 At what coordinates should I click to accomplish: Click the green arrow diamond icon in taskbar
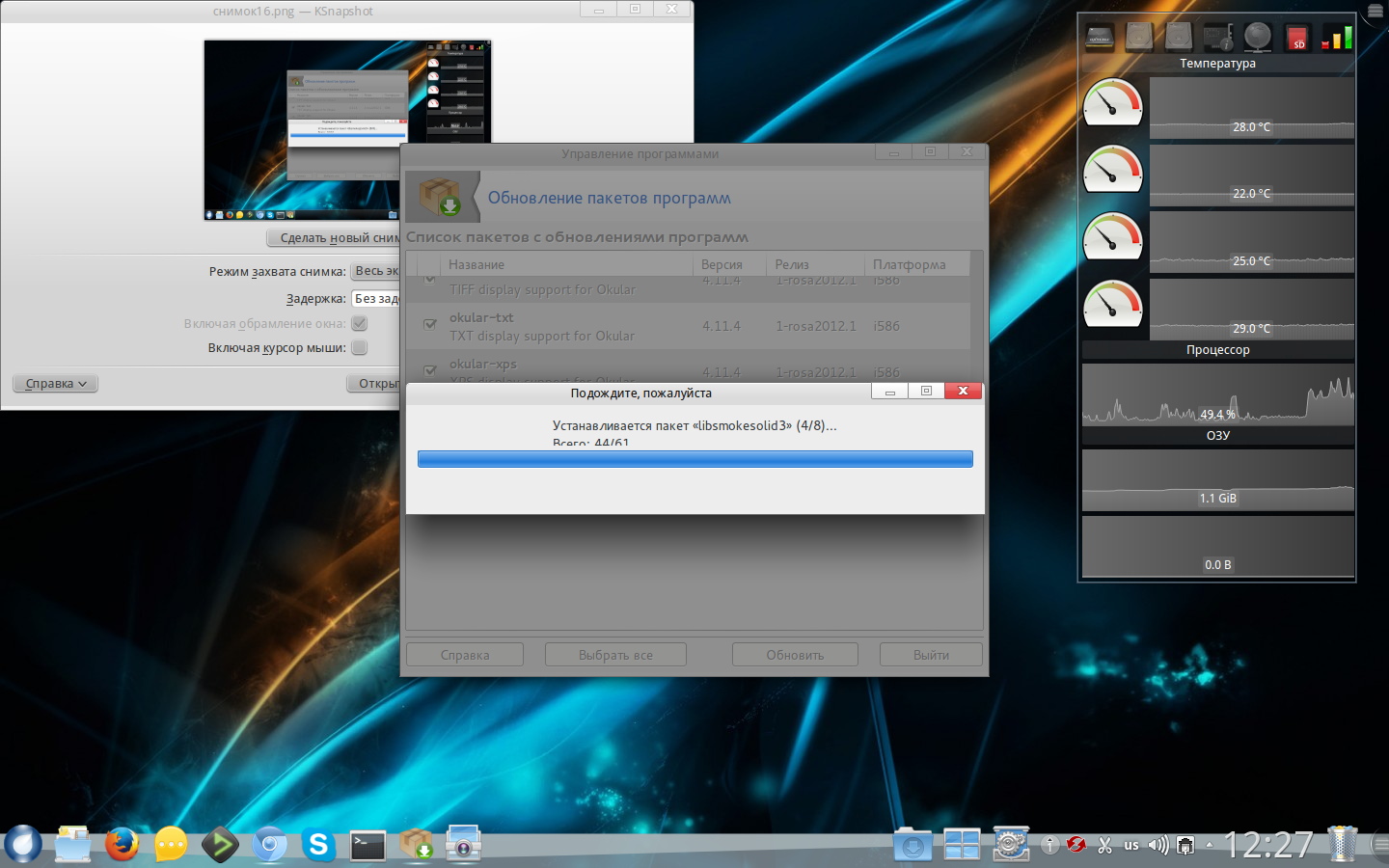click(220, 844)
